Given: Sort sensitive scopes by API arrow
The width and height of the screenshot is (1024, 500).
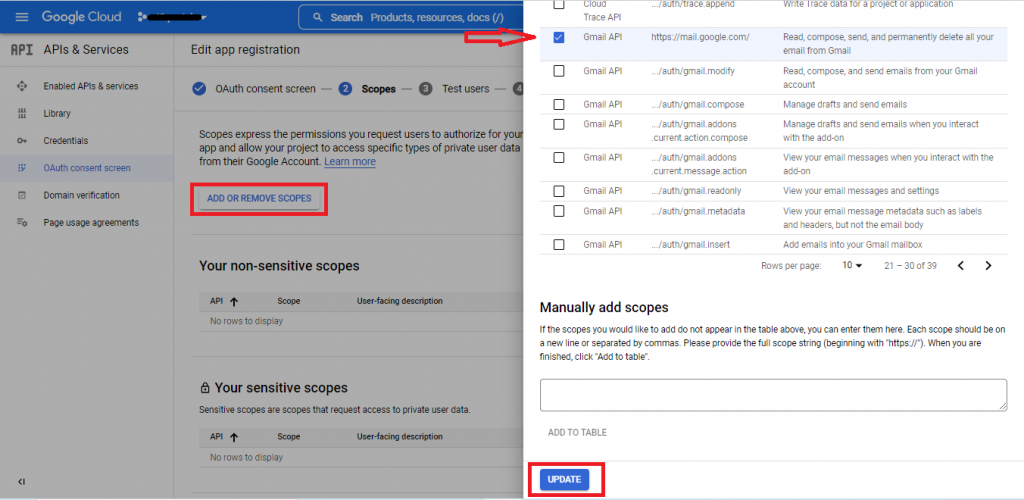Looking at the screenshot, I should point(234,437).
